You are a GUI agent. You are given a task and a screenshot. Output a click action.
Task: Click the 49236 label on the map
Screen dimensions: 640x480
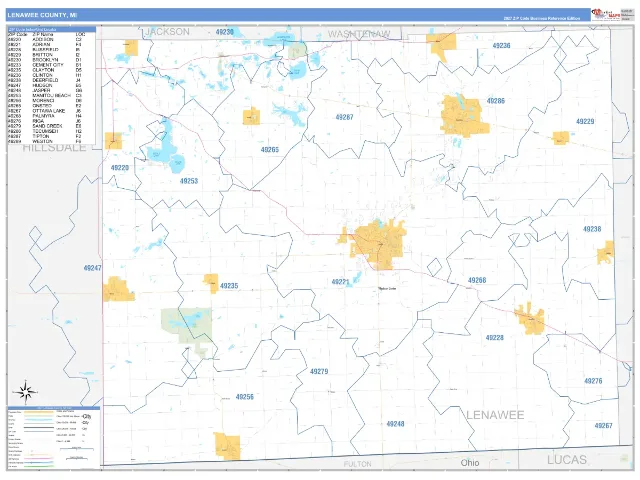[501, 46]
